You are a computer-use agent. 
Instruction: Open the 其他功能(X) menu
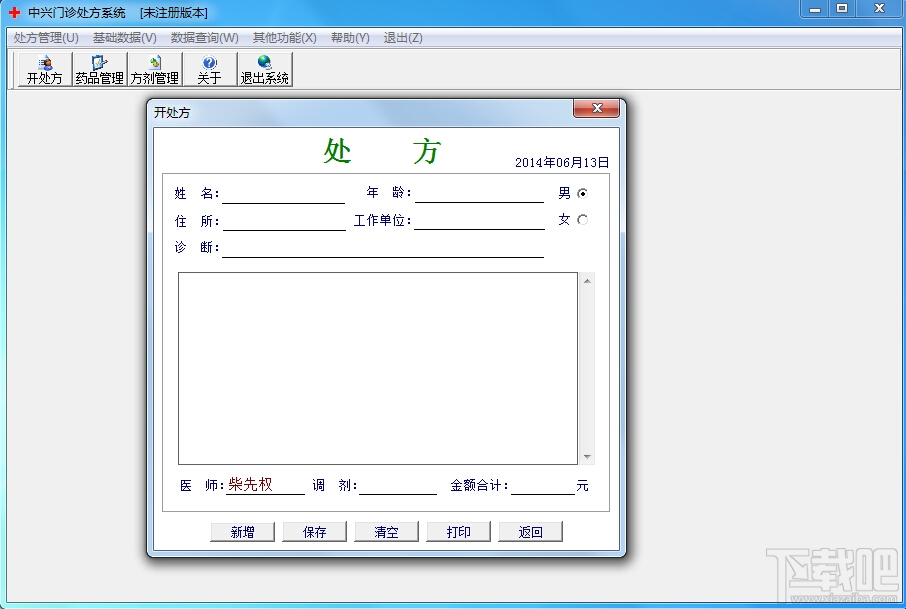pos(285,38)
